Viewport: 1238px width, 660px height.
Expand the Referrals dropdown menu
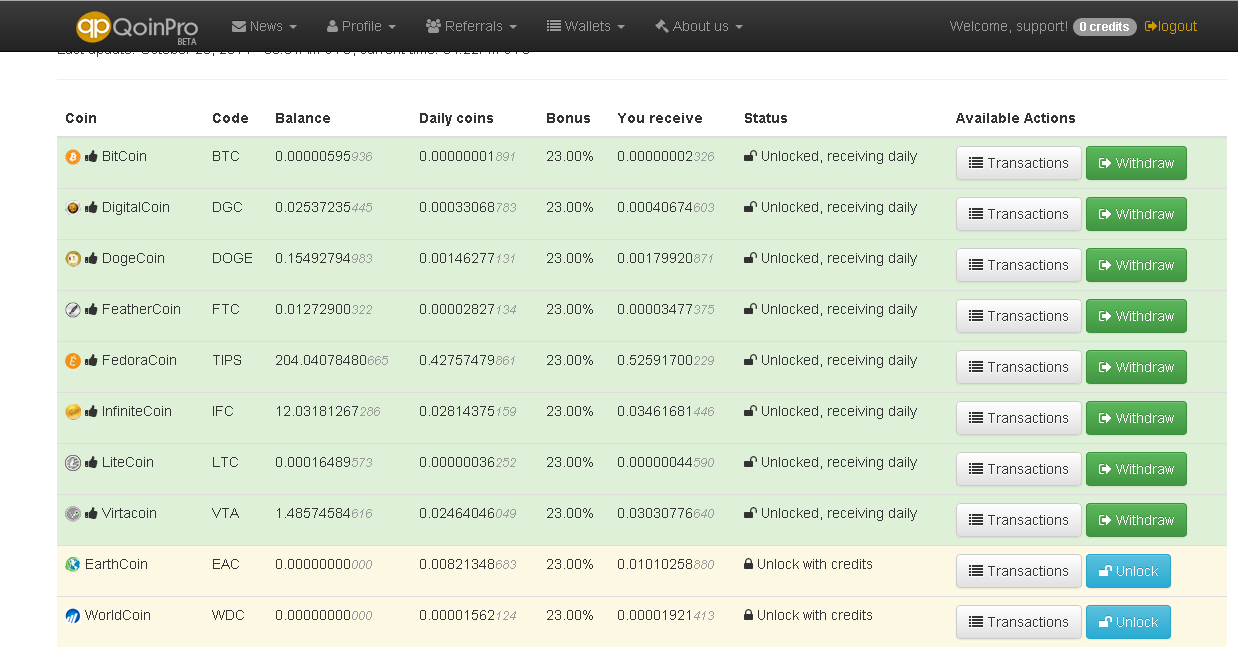(x=471, y=26)
